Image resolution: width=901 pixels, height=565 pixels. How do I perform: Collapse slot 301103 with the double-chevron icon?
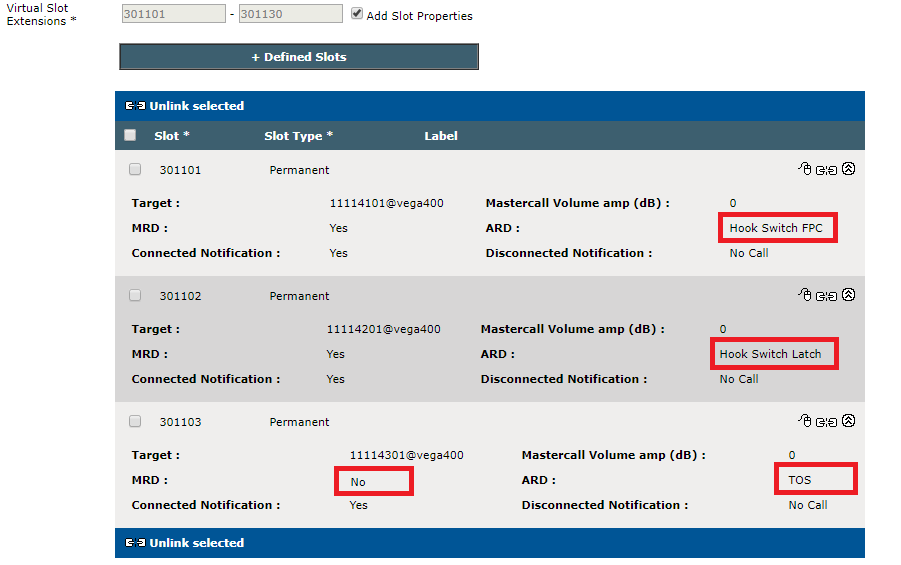[849, 421]
